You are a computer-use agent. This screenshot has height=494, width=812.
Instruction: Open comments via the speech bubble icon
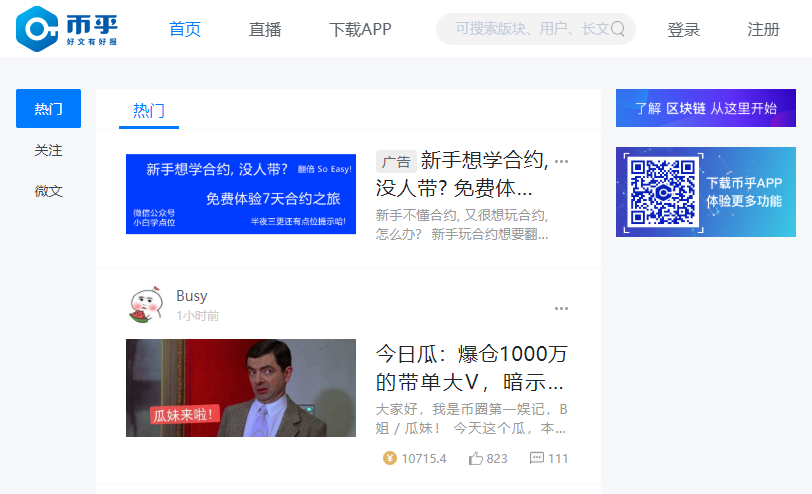pyautogui.click(x=536, y=458)
